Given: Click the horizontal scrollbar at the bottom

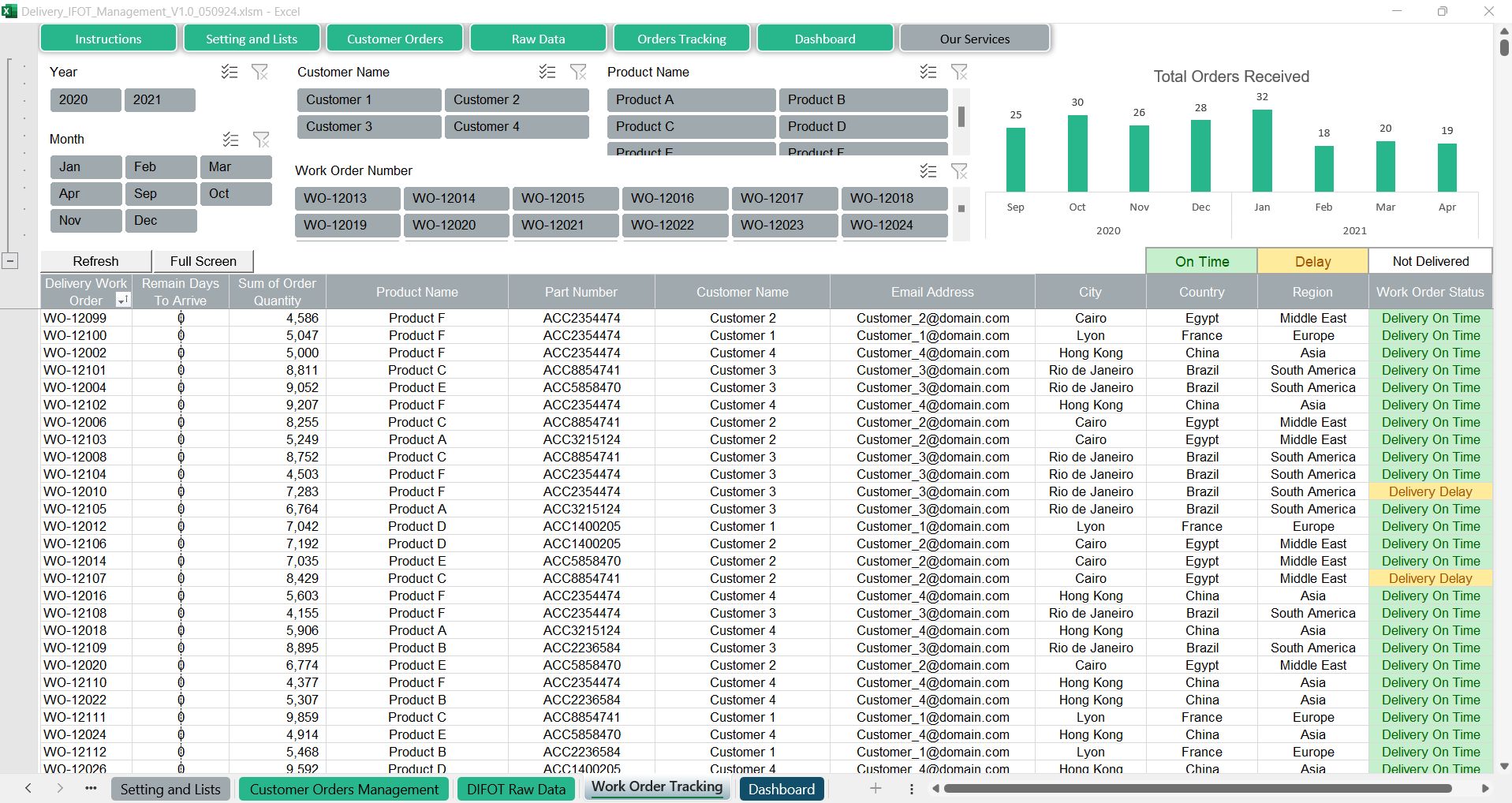Looking at the screenshot, I should (x=1197, y=789).
